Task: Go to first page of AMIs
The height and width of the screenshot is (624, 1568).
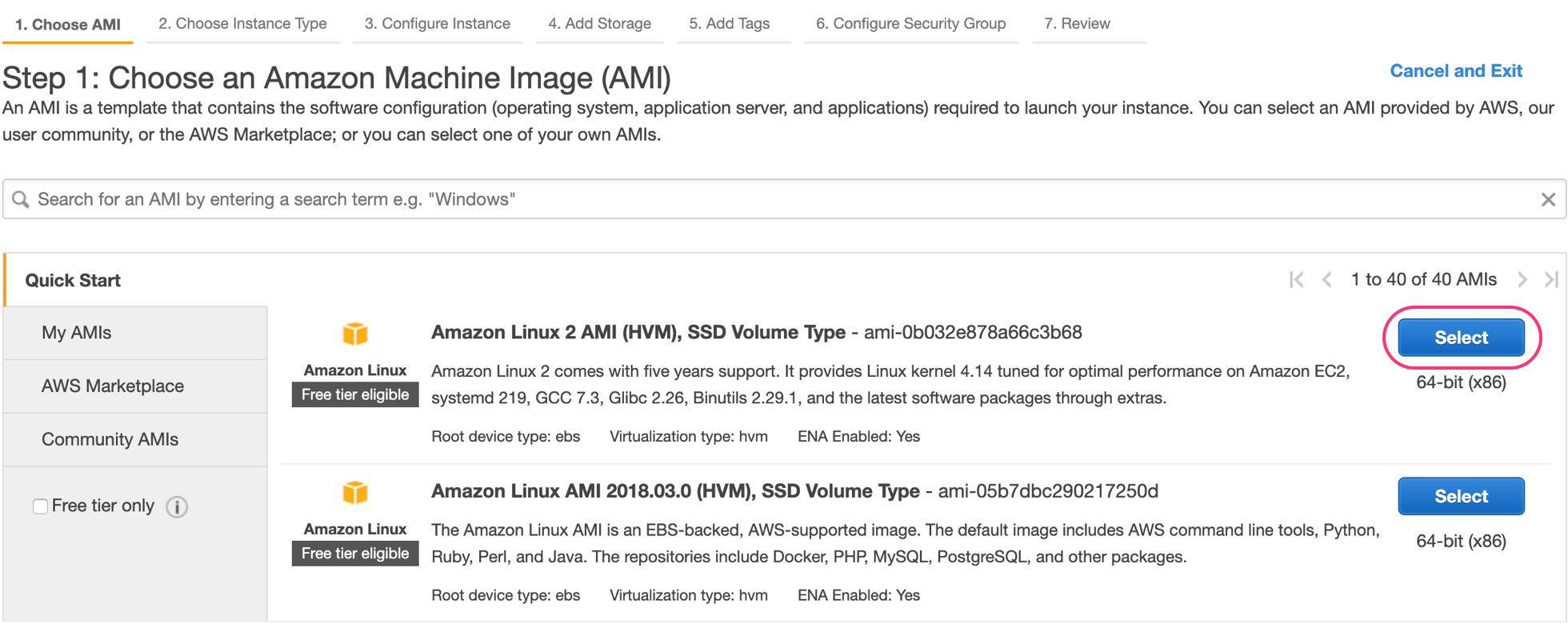Action: (1297, 279)
